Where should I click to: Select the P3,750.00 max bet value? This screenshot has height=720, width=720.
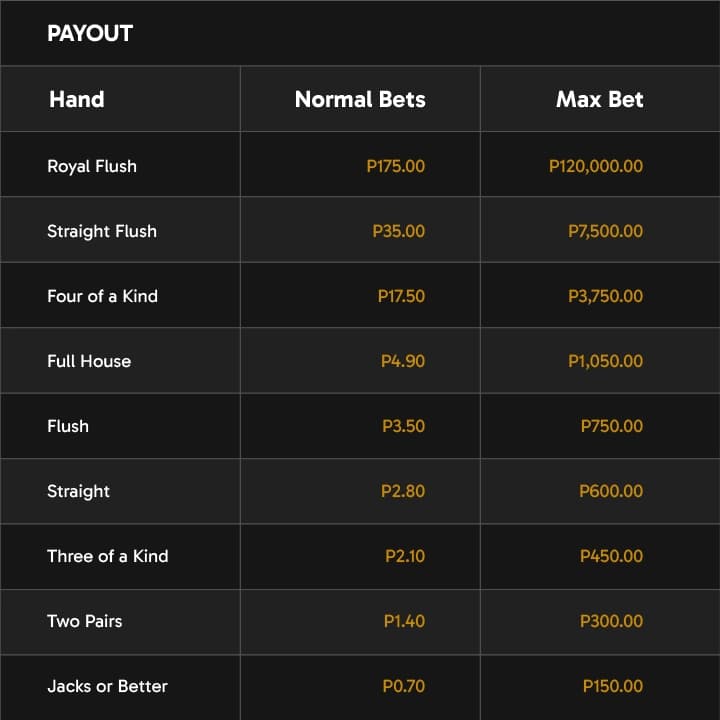pos(606,296)
